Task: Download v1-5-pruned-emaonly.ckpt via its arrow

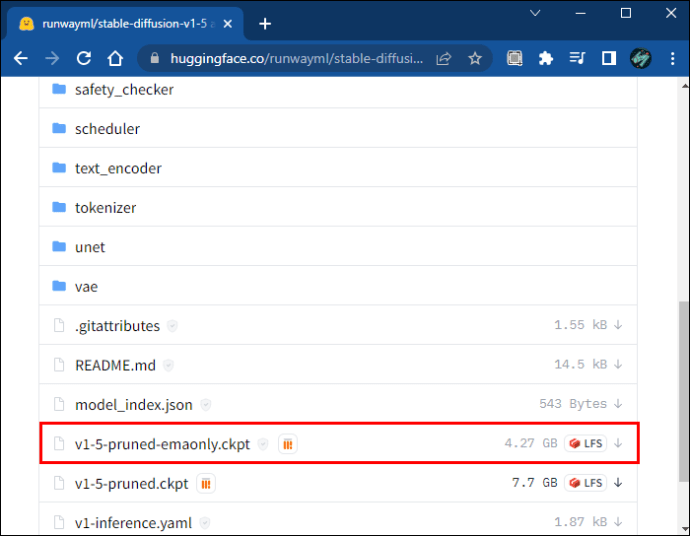Action: pyautogui.click(x=618, y=443)
